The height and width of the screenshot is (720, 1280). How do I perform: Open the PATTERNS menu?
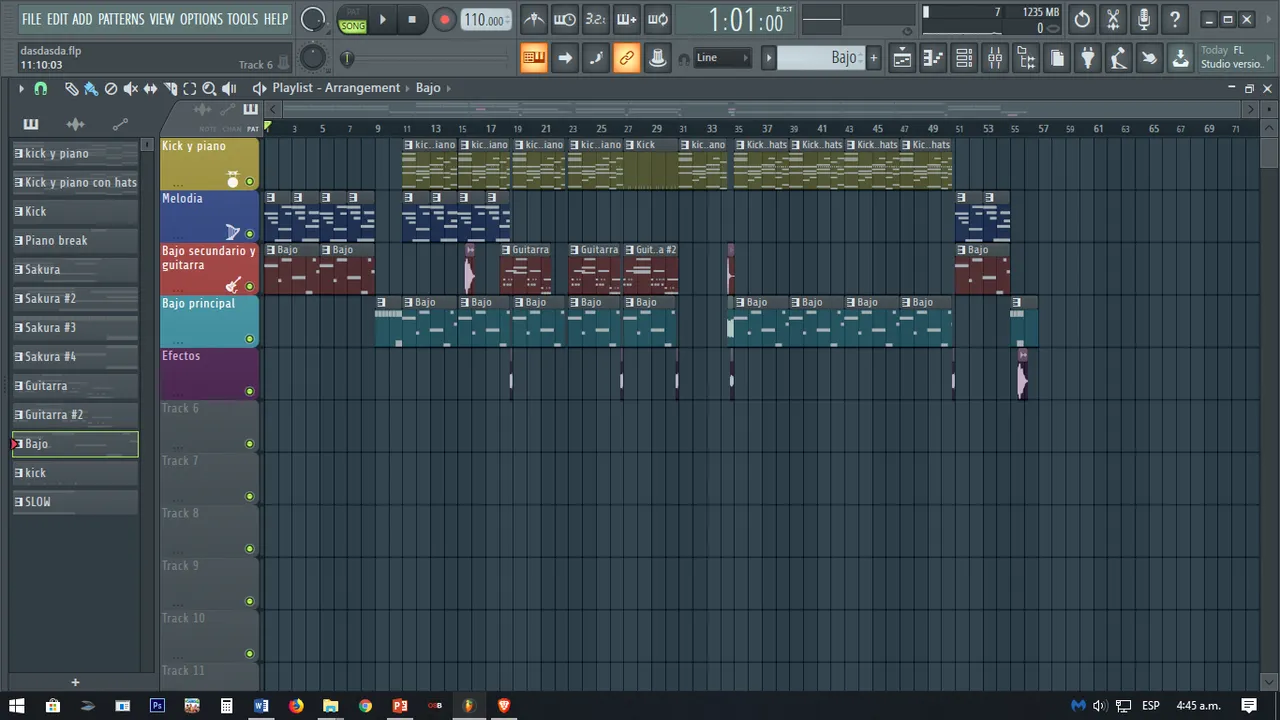(x=121, y=19)
